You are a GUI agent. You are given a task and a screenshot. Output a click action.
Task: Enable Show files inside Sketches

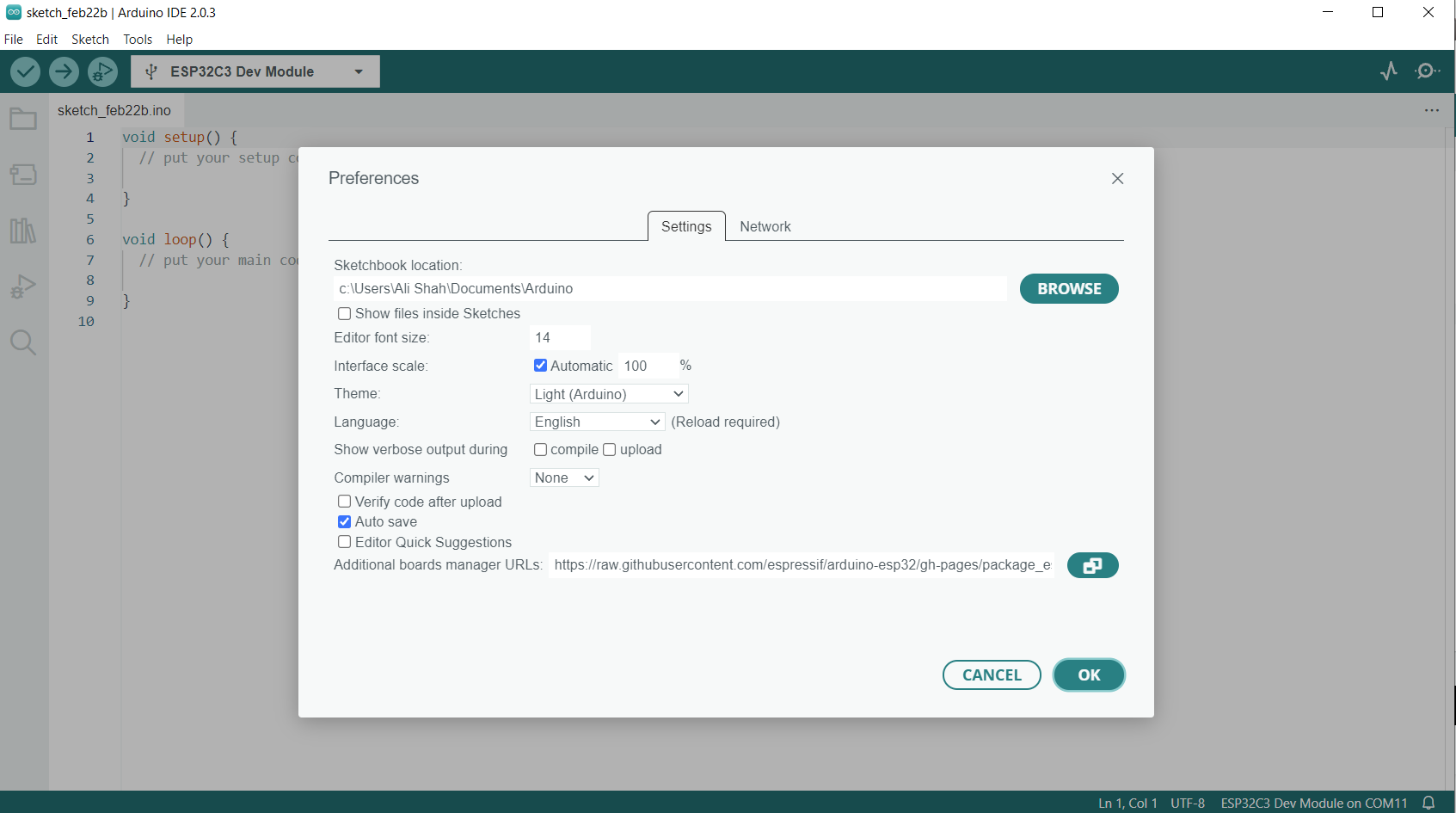pos(344,314)
